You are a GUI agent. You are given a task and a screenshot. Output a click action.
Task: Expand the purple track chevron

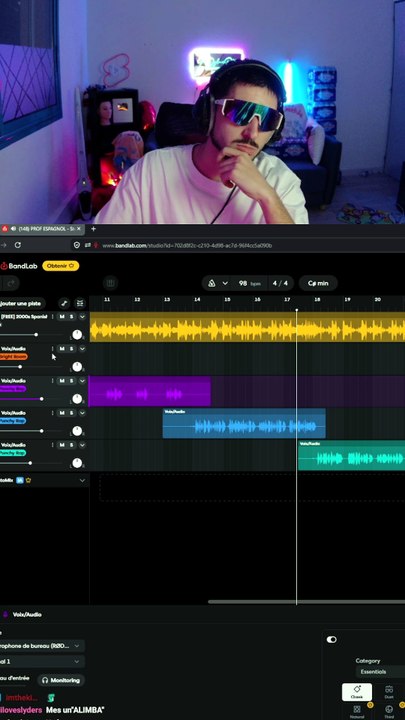(82, 381)
